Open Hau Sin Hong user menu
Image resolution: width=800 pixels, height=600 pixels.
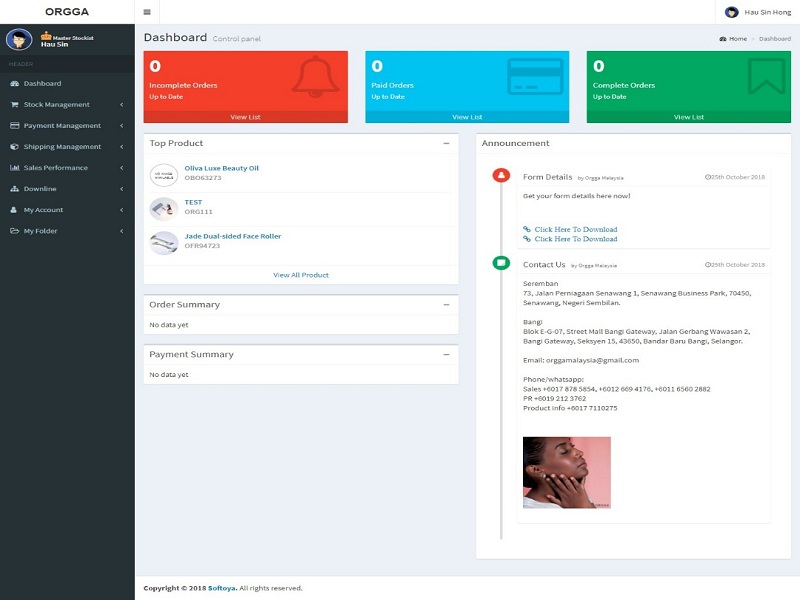point(758,12)
